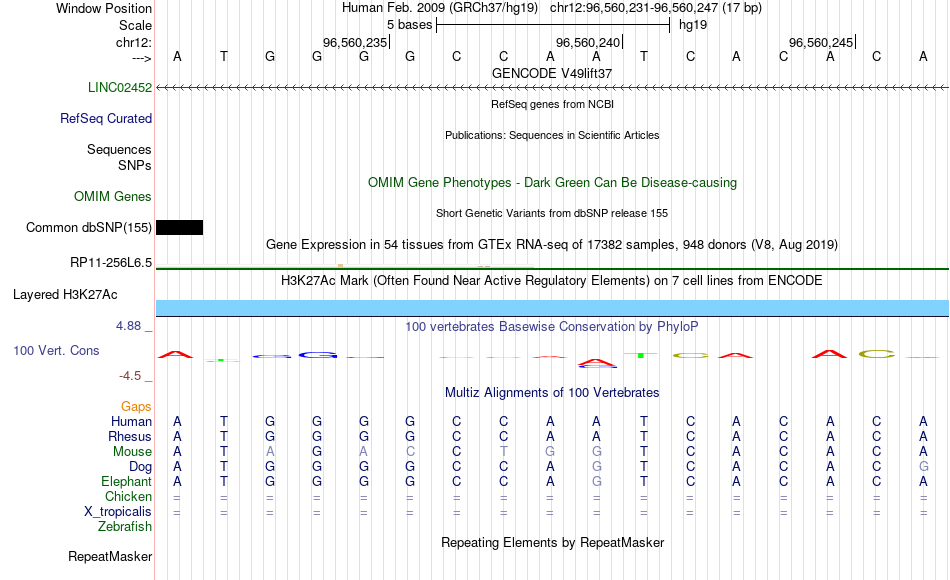
Task: Click the 96,560,245 position marker
Action: 821,42
